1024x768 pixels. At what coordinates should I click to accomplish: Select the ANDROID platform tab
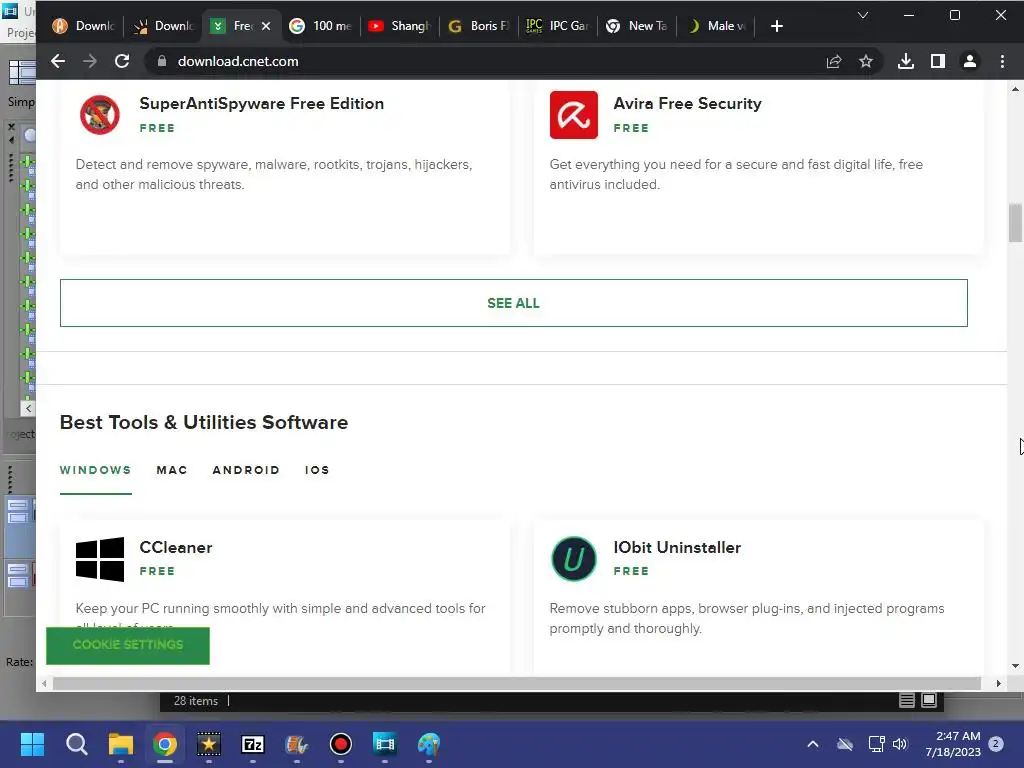point(246,470)
